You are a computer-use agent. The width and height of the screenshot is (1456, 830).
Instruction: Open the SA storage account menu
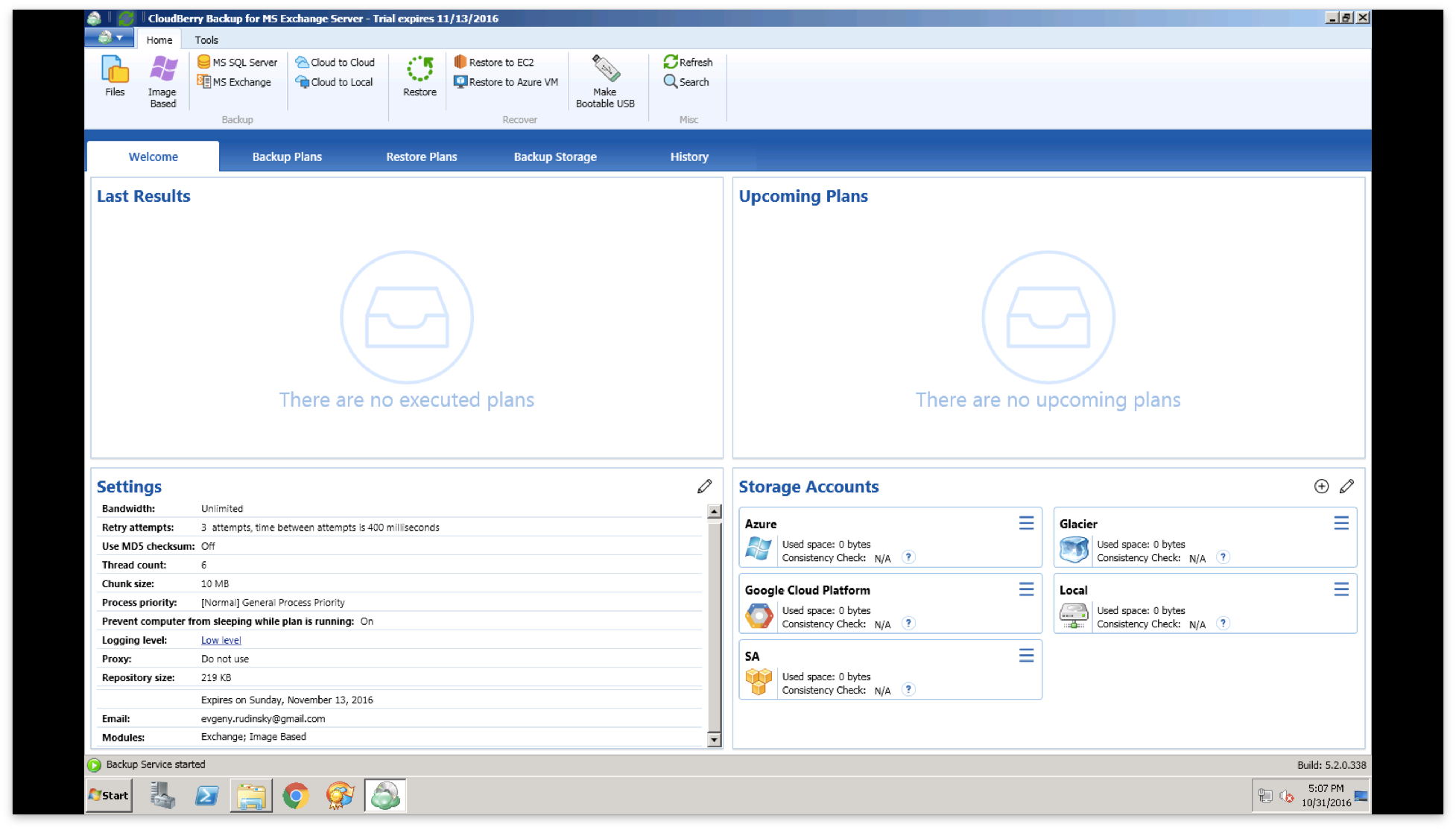[x=1026, y=656]
